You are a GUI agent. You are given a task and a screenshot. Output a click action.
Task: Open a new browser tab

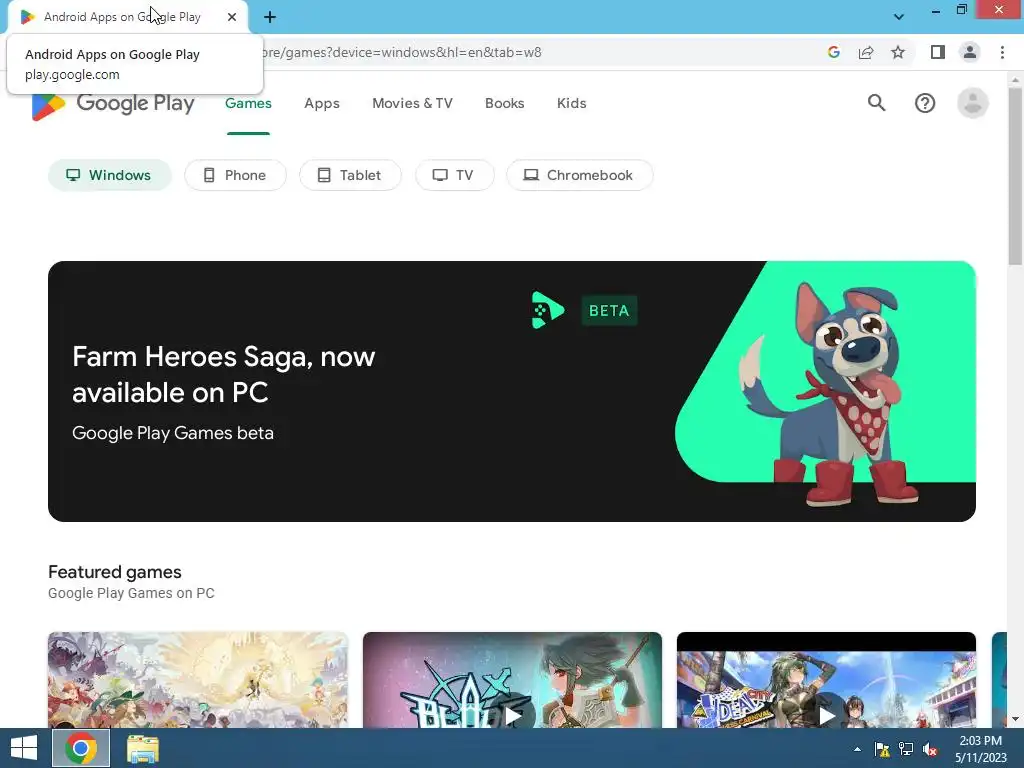[270, 17]
